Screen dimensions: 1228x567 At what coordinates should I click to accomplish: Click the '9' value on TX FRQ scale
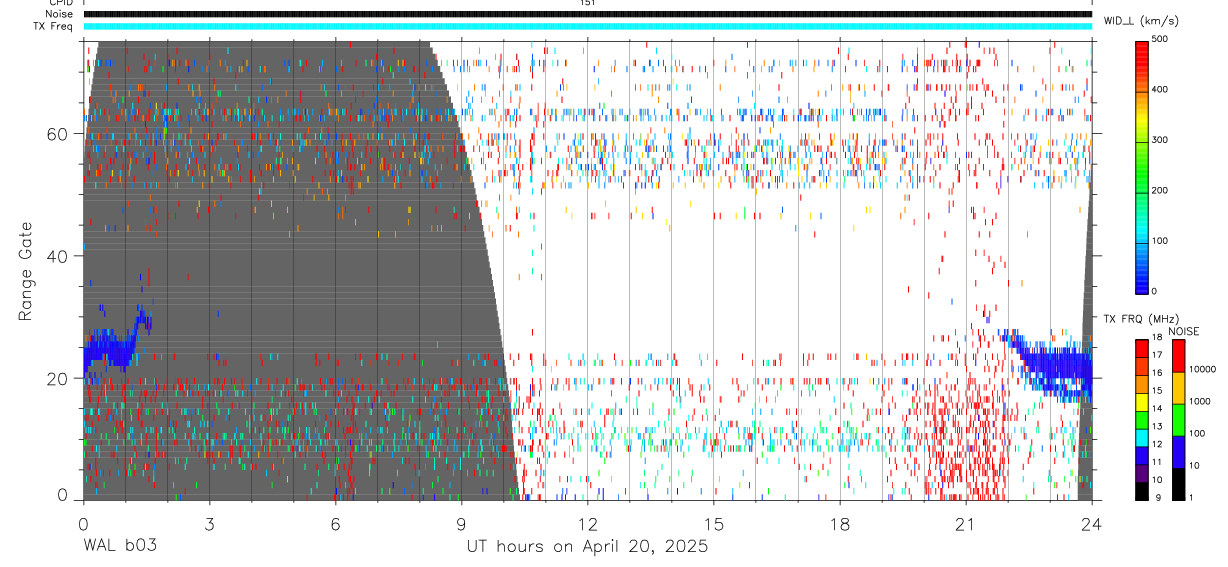click(x=1158, y=498)
